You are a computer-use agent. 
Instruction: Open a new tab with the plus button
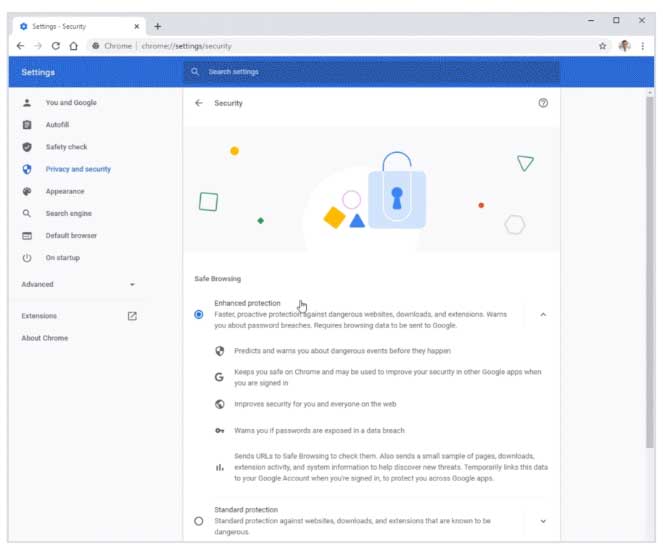(158, 26)
